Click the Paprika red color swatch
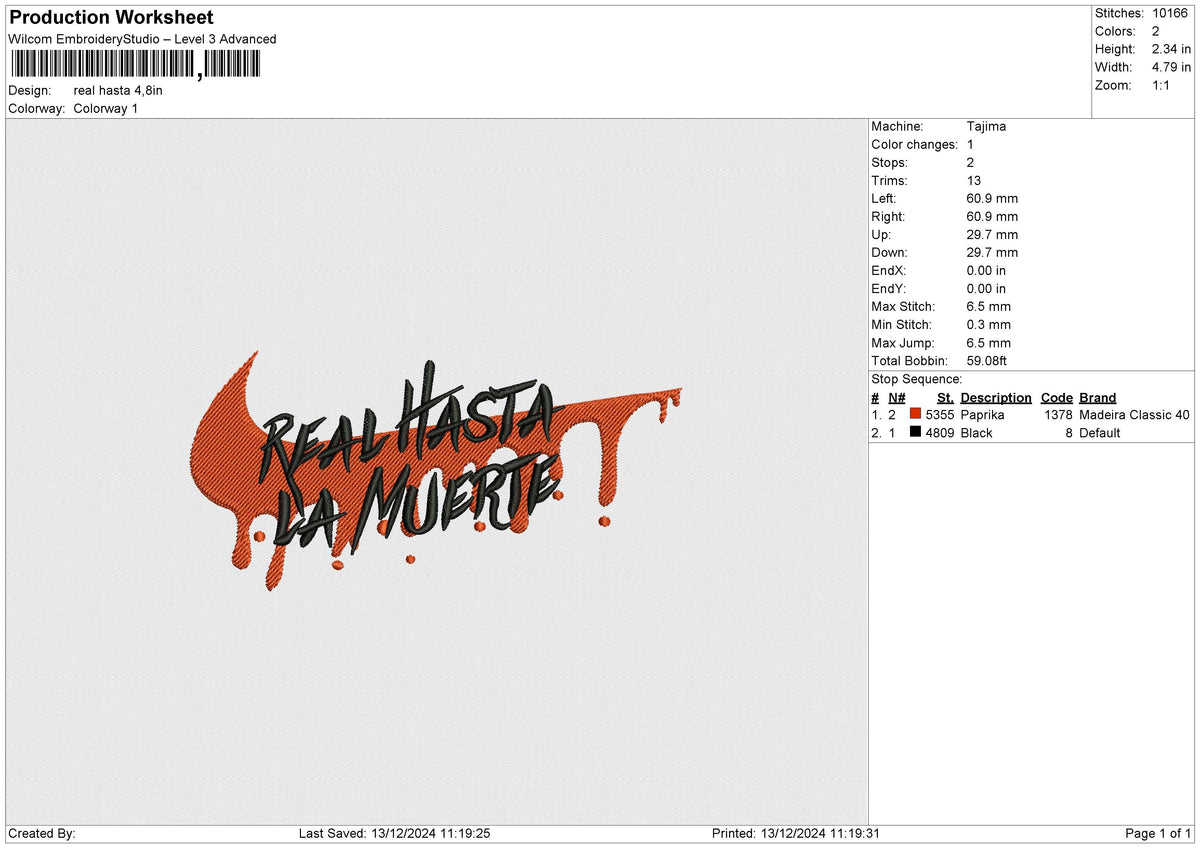Viewport: 1200px width, 848px height. 915,414
